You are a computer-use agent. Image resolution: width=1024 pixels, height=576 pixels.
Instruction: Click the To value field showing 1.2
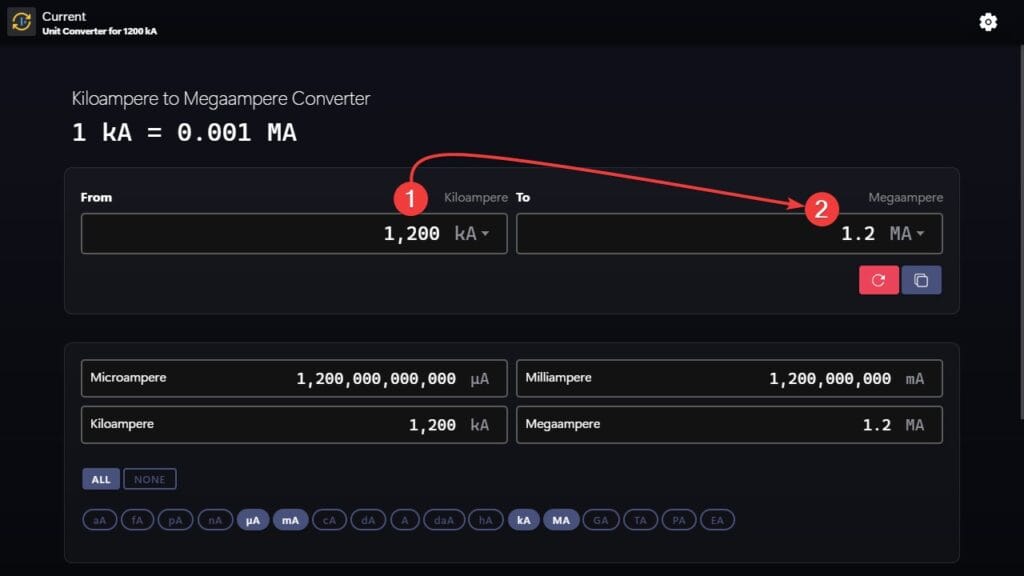point(729,233)
